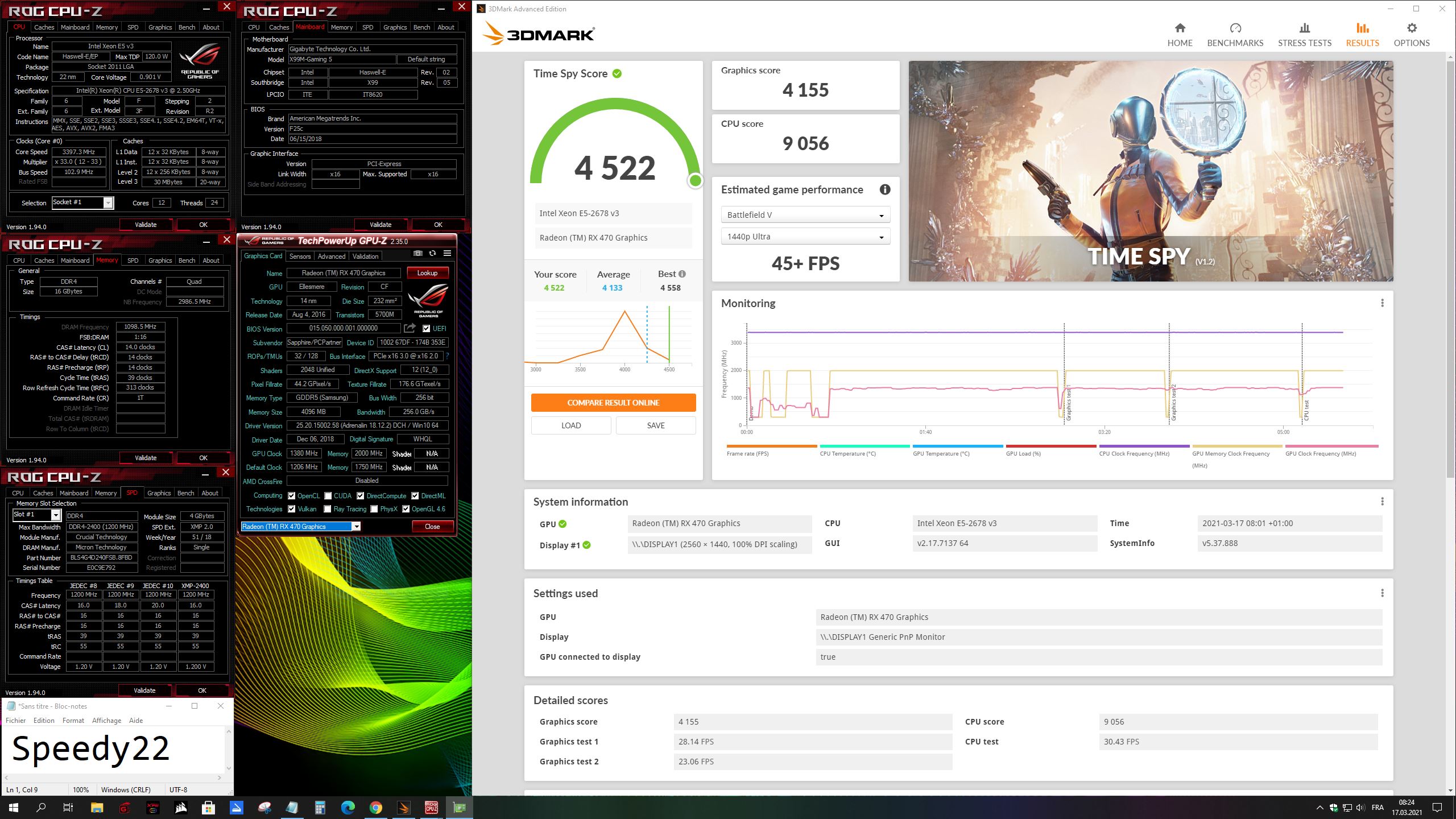Open the Windows notification center
The height and width of the screenshot is (819, 1456).
click(x=1437, y=808)
